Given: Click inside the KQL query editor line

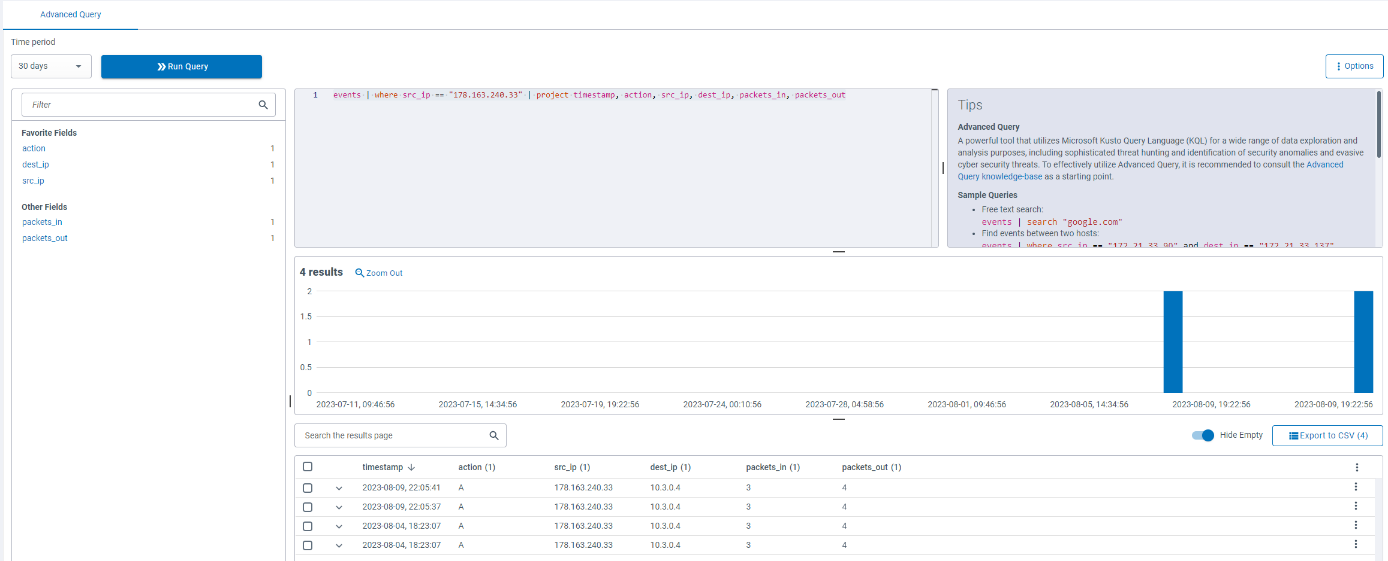Looking at the screenshot, I should (x=589, y=95).
